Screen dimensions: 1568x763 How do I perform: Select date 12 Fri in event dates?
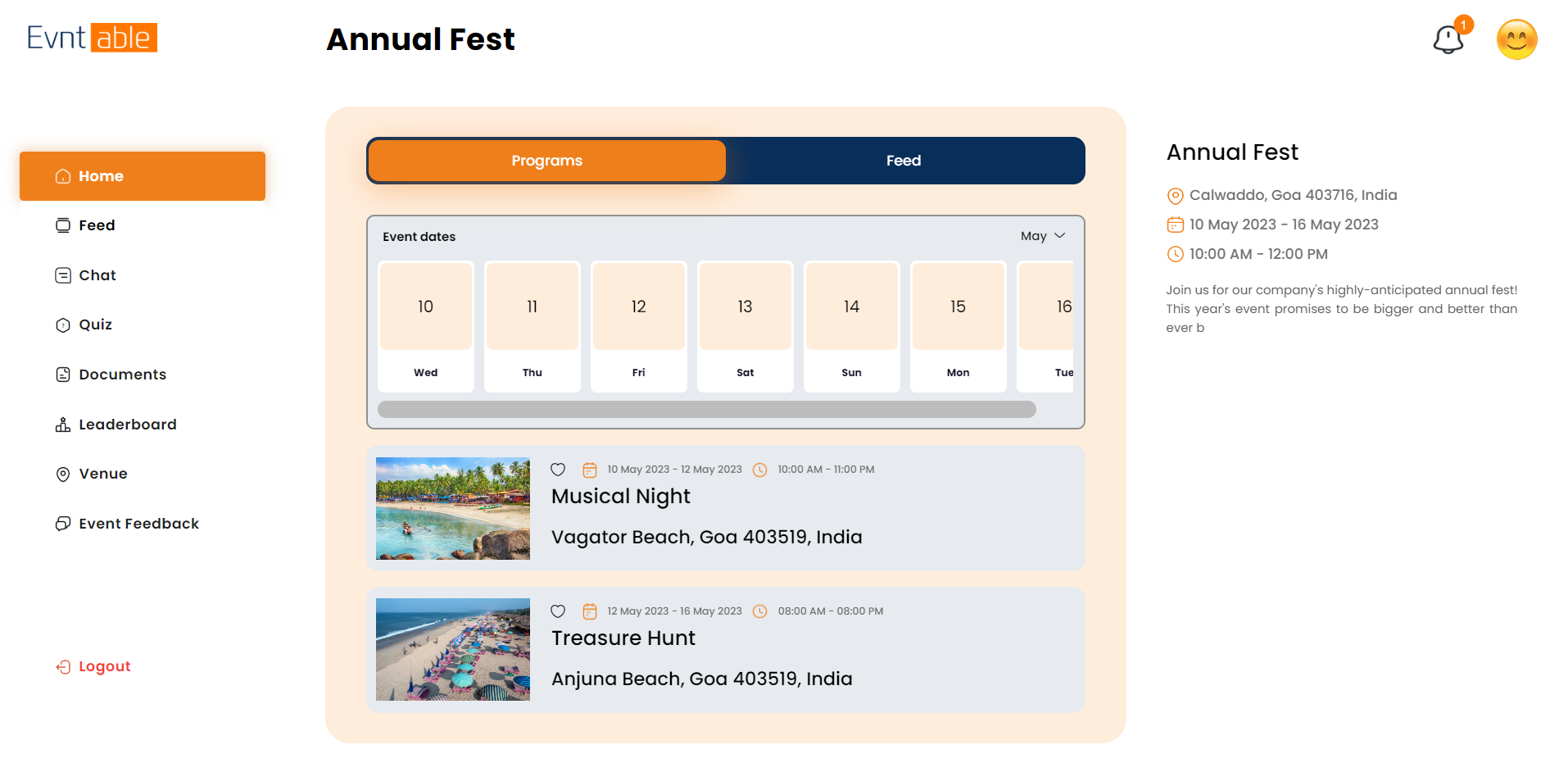click(638, 326)
